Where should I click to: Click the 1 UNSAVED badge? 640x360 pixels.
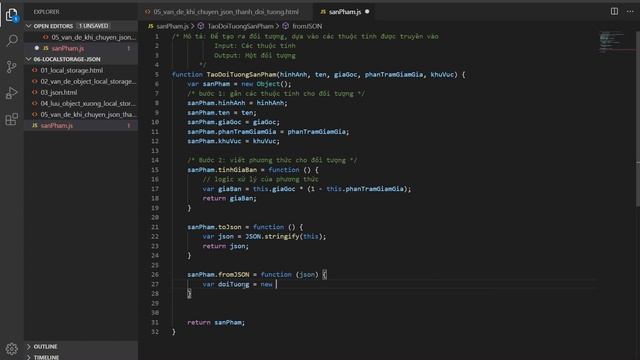(93, 26)
